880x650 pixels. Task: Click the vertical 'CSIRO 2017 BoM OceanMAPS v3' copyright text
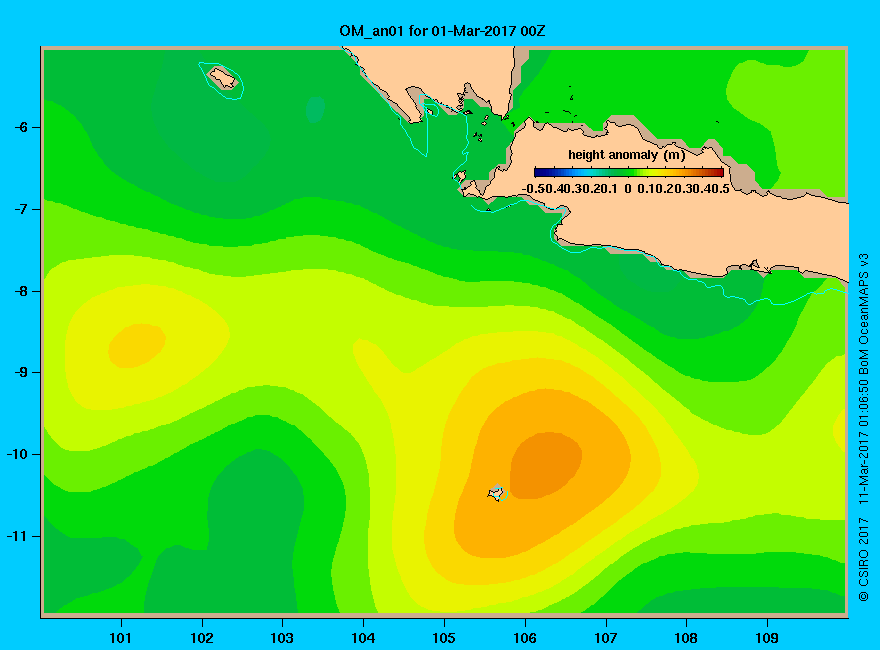(x=863, y=427)
